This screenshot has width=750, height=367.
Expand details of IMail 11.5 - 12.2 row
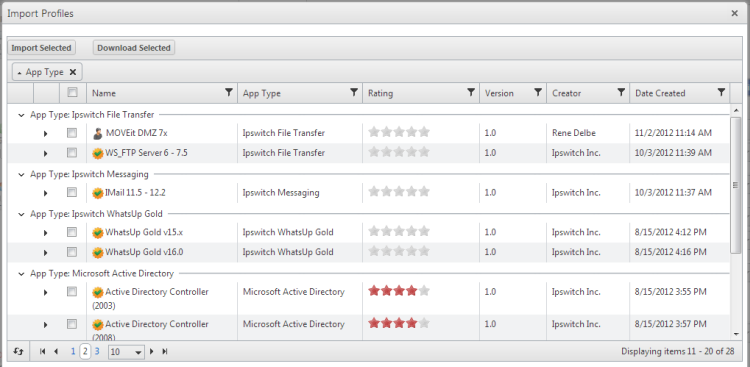pyautogui.click(x=45, y=193)
